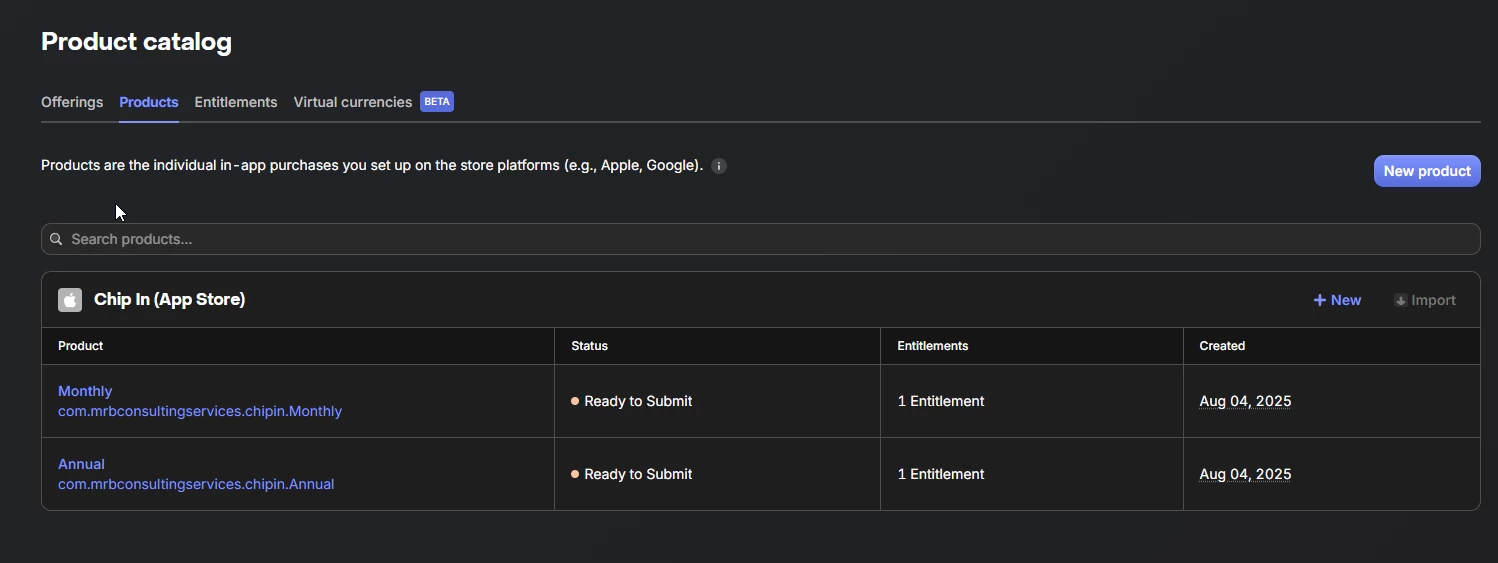
Task: Click Annual row's Ready to Submit status
Action: [638, 474]
